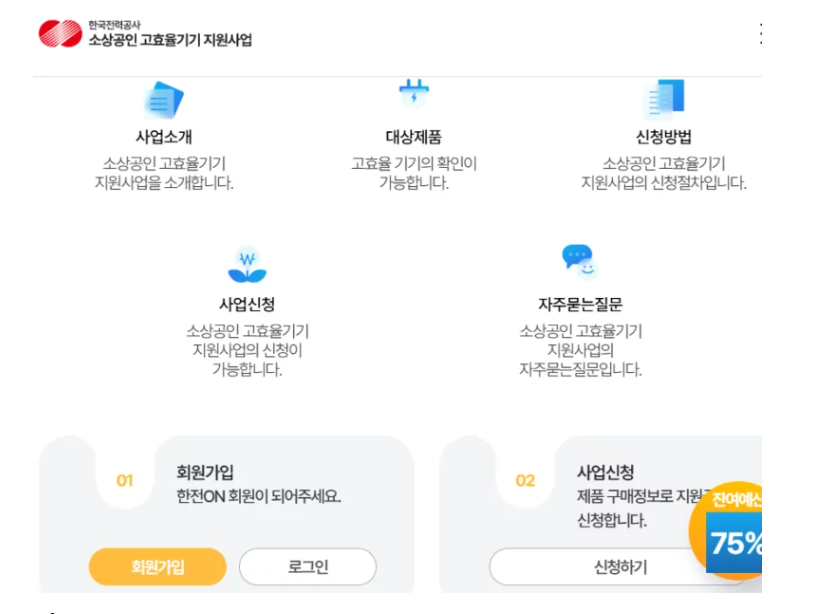The height and width of the screenshot is (614, 818).
Task: Open the 자주묻는질문 FAQ label
Action: coord(580,304)
